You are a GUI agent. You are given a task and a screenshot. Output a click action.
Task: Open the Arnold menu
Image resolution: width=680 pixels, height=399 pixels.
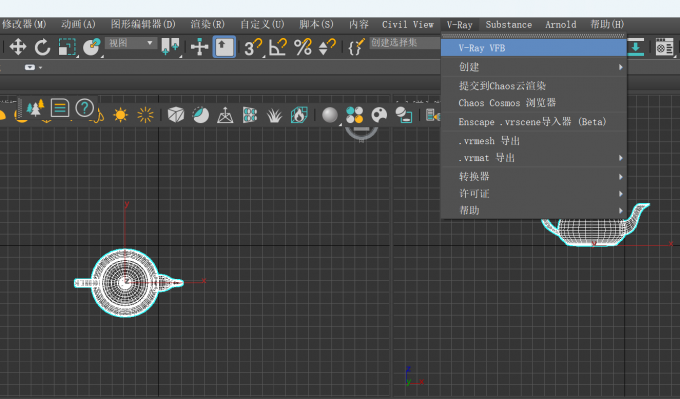(x=561, y=24)
